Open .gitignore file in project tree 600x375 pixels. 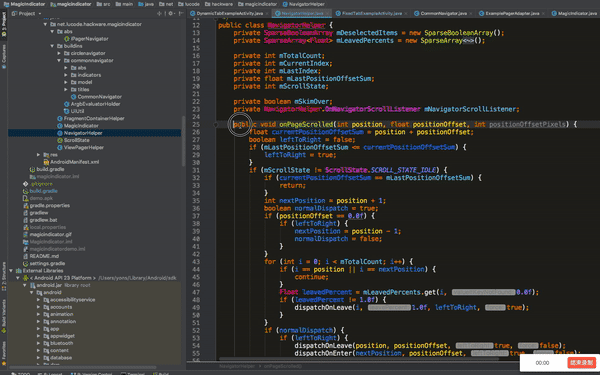click(x=38, y=184)
